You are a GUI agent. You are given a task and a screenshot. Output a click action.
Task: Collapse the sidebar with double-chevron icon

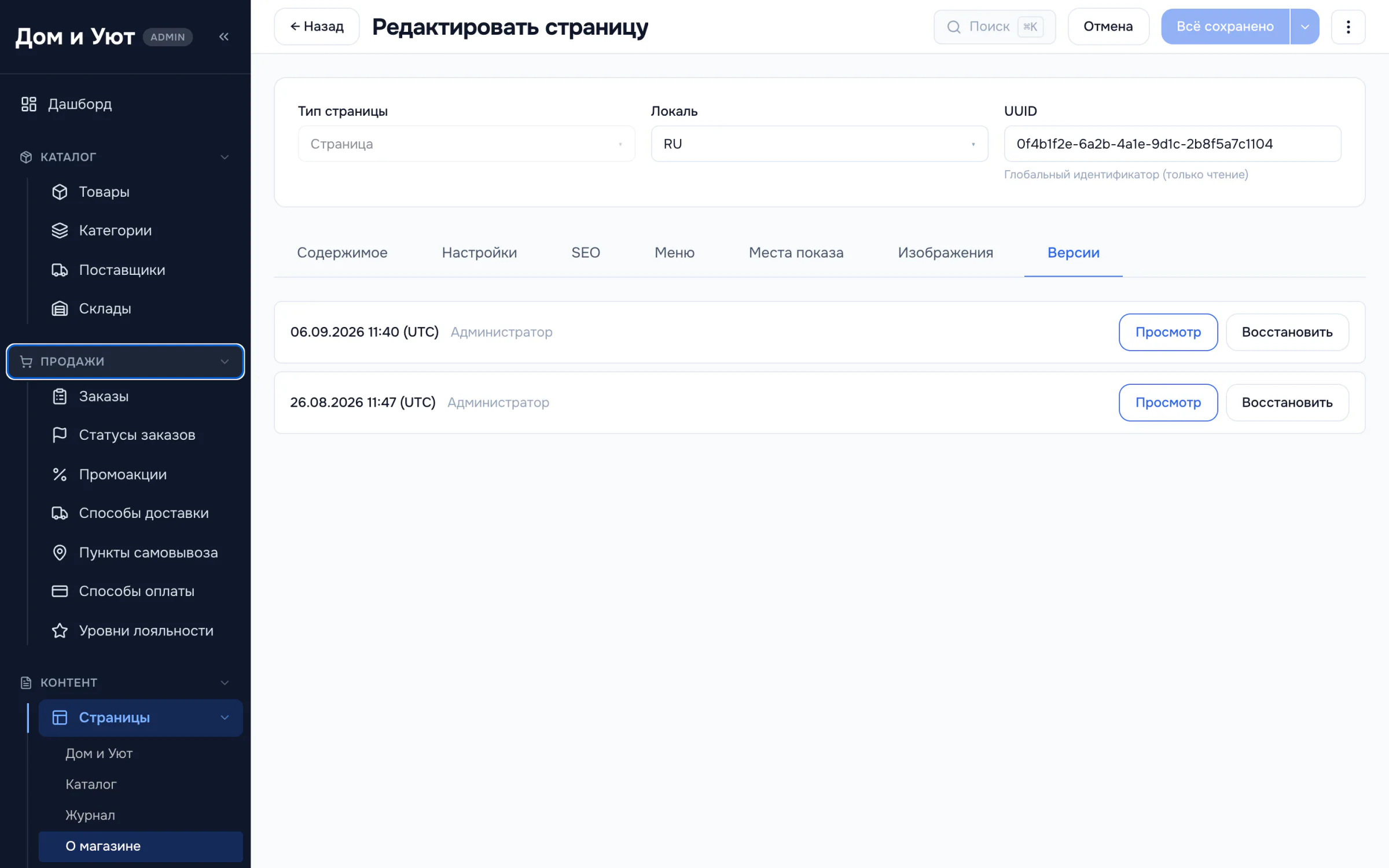click(224, 36)
